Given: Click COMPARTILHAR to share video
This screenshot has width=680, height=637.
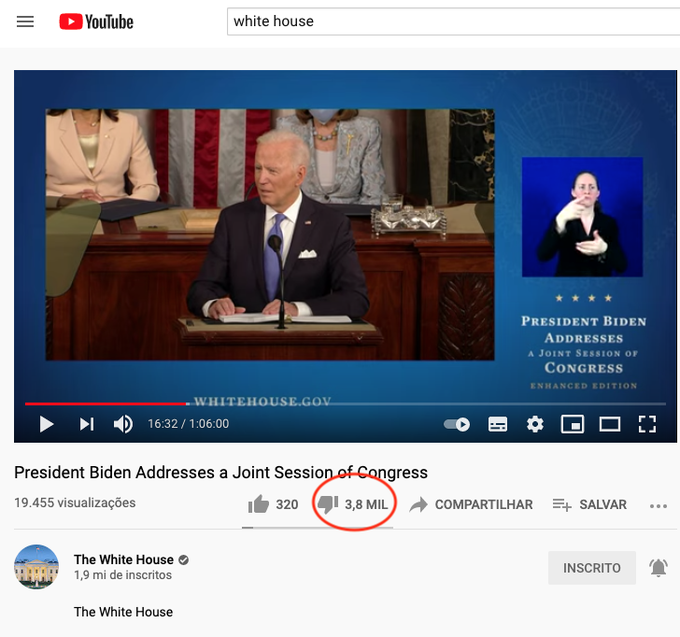Looking at the screenshot, I should 471,504.
